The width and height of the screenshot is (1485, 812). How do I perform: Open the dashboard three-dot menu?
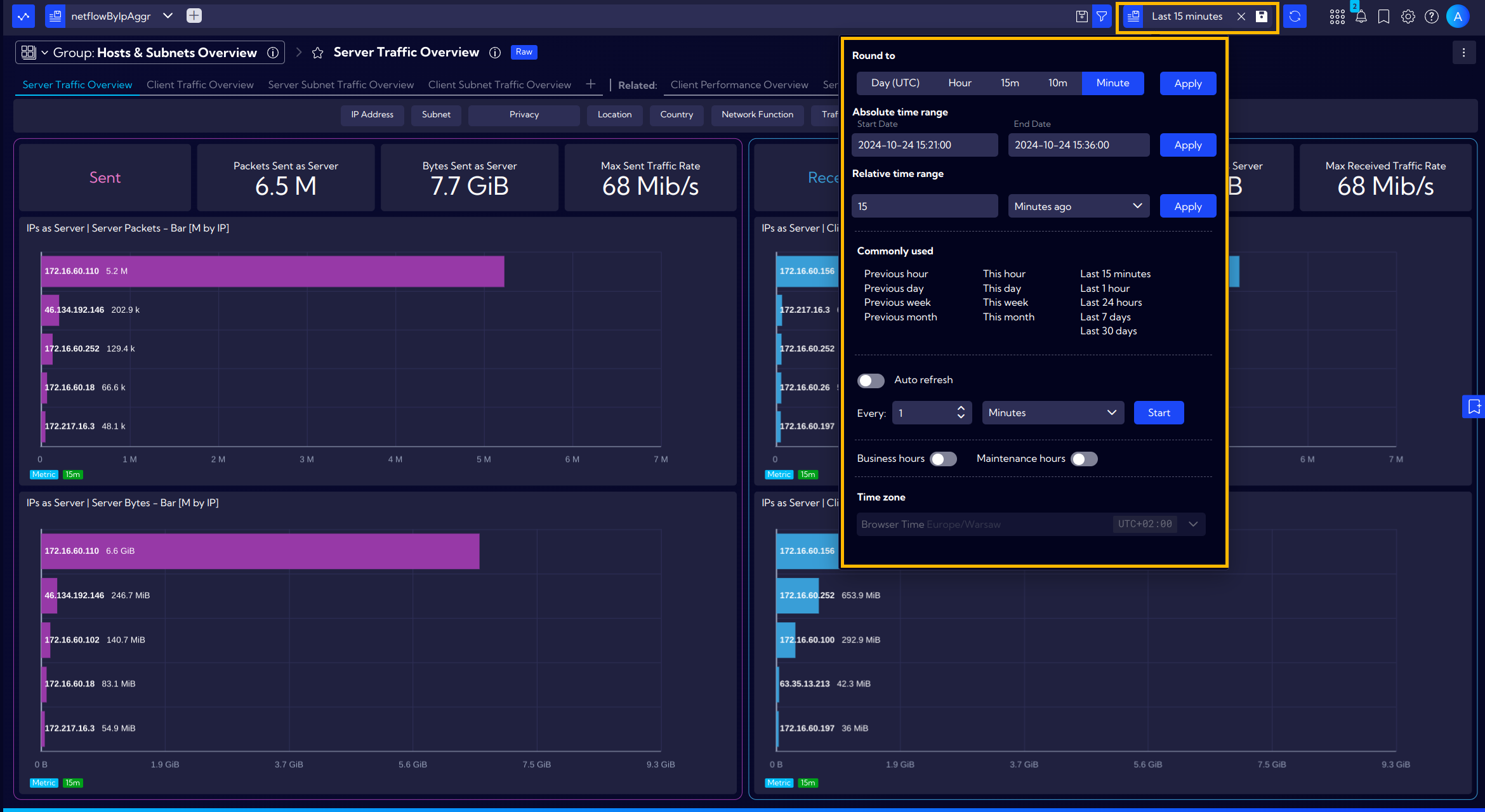point(1464,53)
